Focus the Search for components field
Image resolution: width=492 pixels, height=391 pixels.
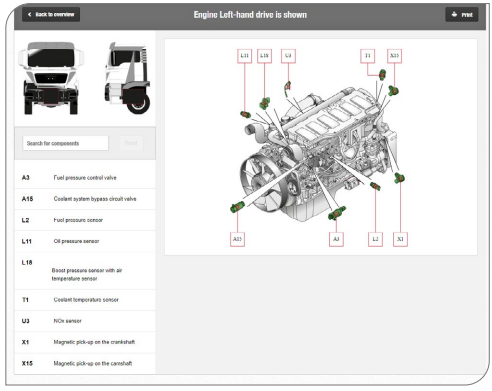(65, 143)
